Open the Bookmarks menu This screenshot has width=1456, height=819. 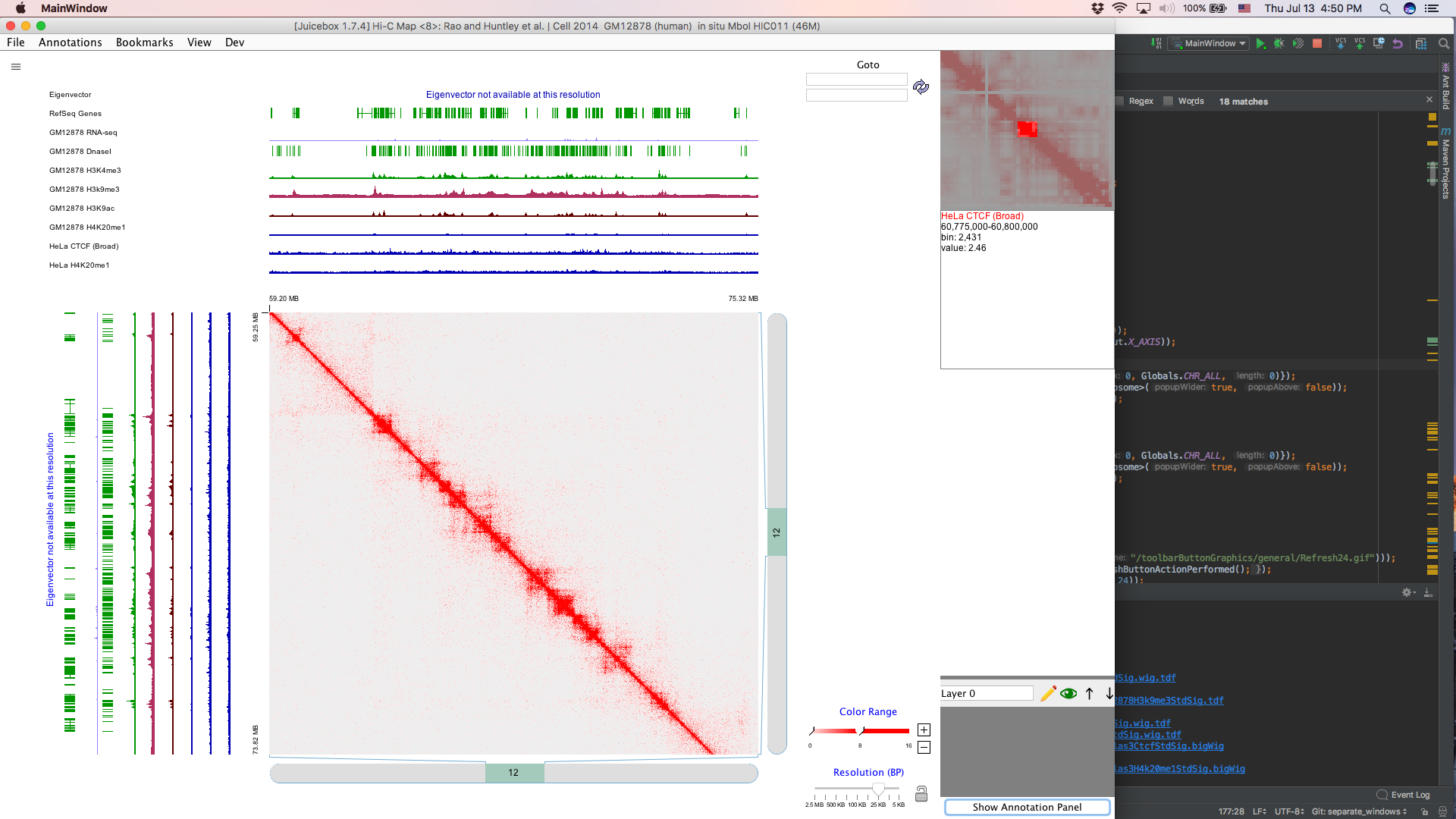click(x=144, y=42)
